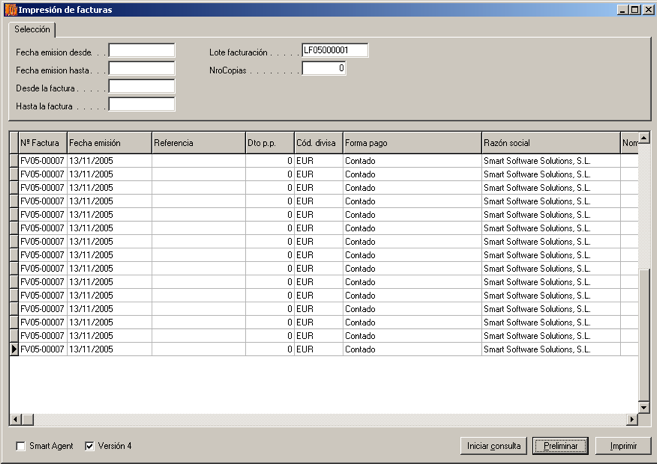Uncheck the Versión 4 checkbox
658x465 pixels.
point(90,446)
